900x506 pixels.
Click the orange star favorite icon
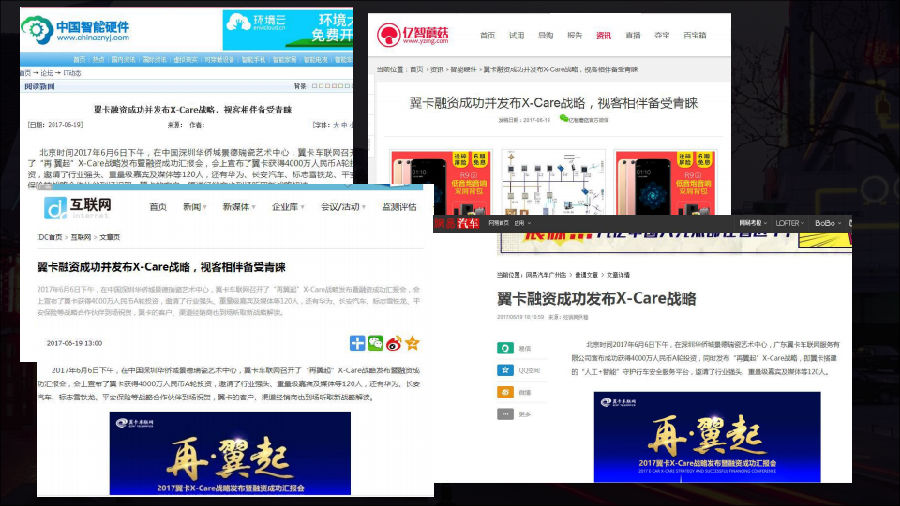411,343
